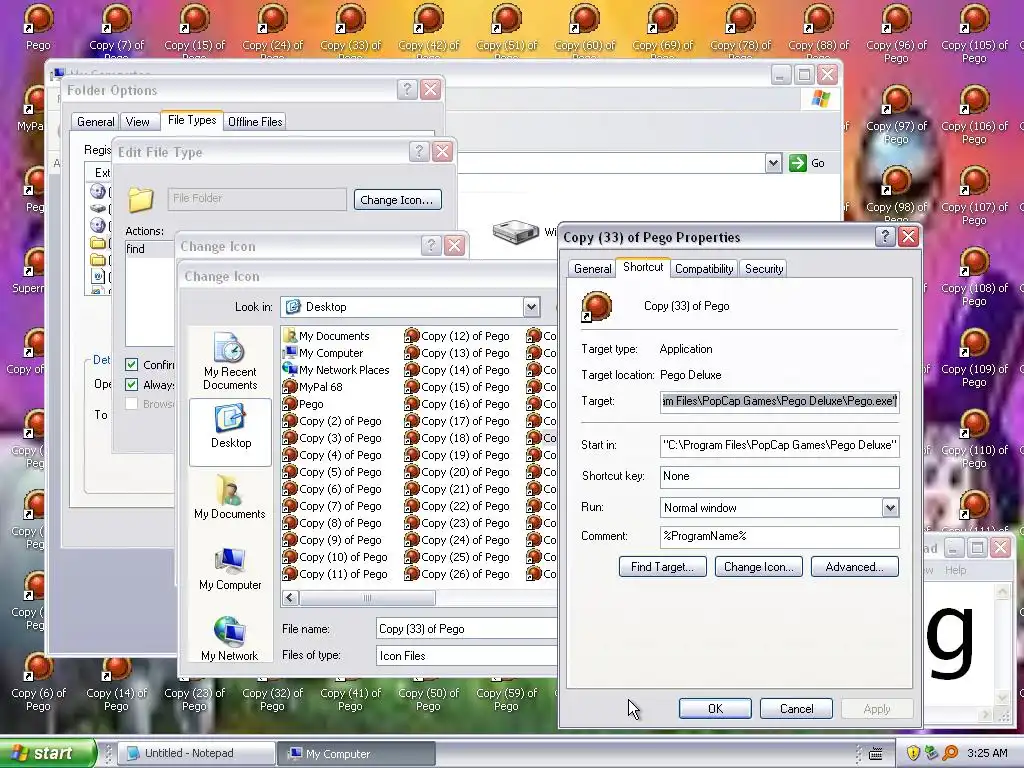Select the Copy (6) of Pego desktop icon

tap(38, 682)
